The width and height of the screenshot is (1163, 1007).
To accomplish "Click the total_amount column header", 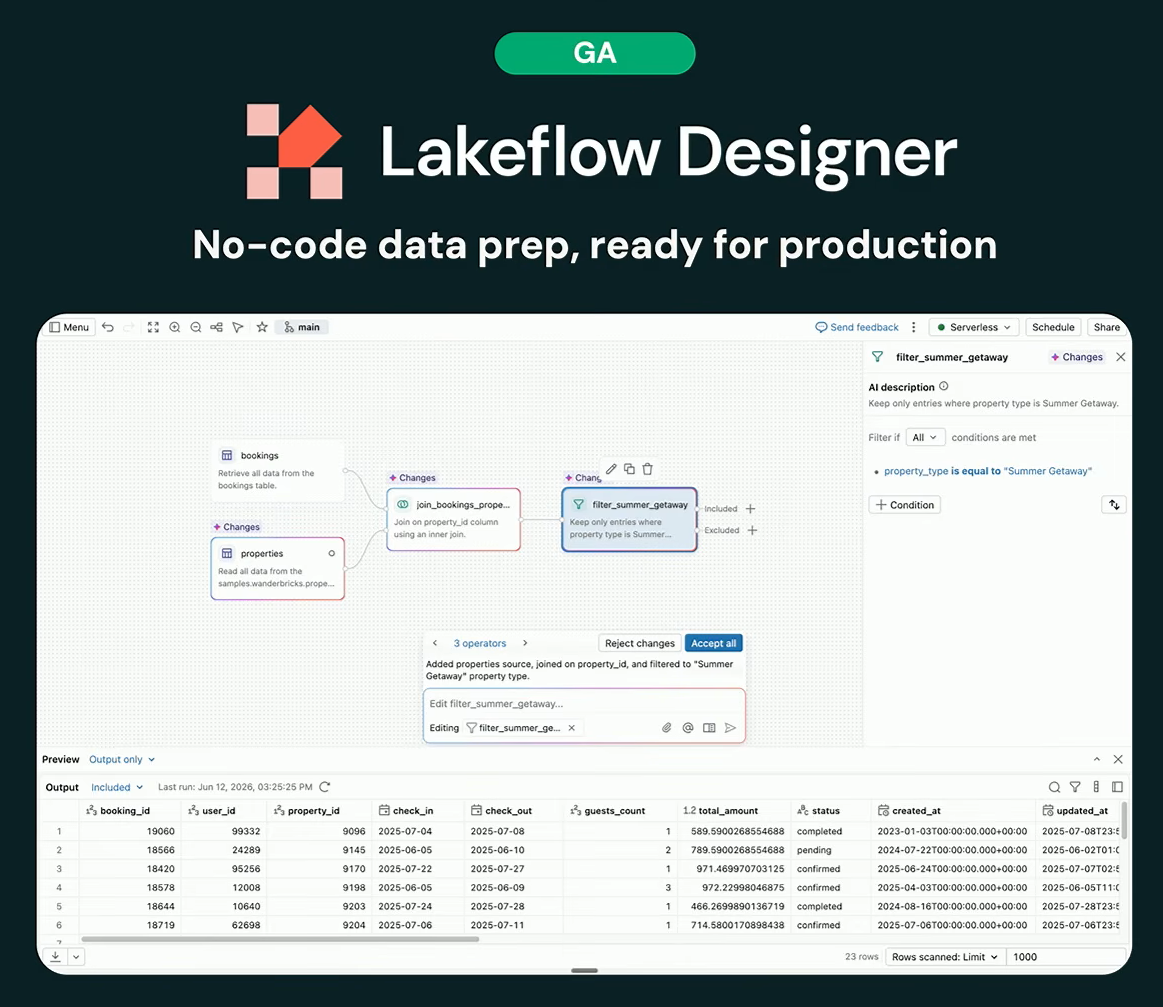I will (733, 810).
